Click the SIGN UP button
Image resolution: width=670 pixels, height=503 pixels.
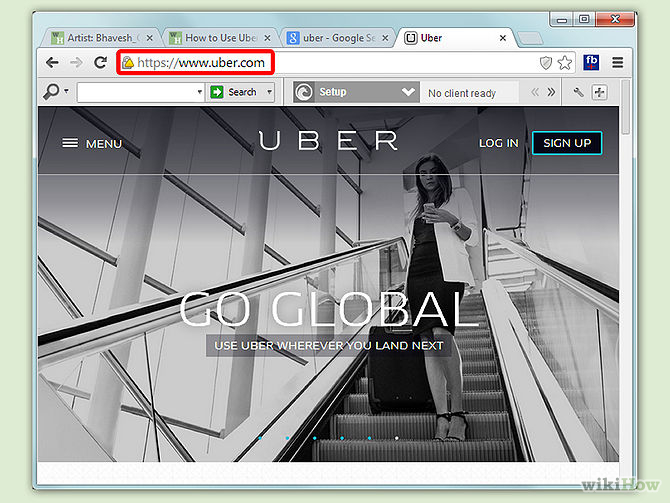(x=567, y=143)
